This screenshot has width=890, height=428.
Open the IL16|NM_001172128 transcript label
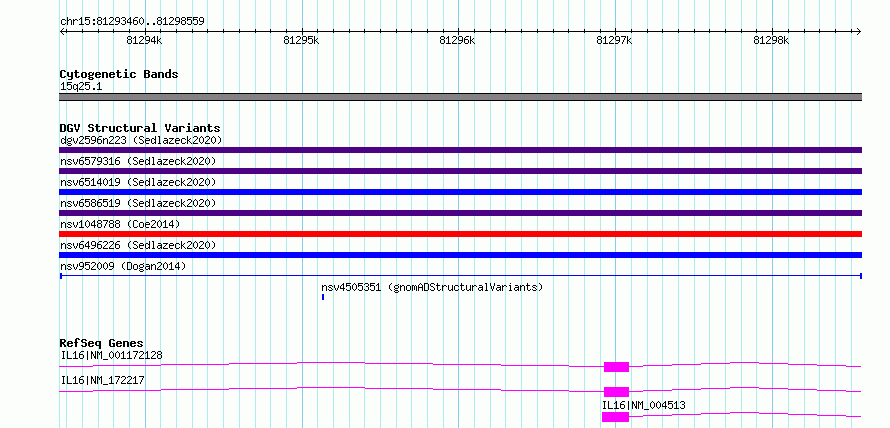point(111,355)
